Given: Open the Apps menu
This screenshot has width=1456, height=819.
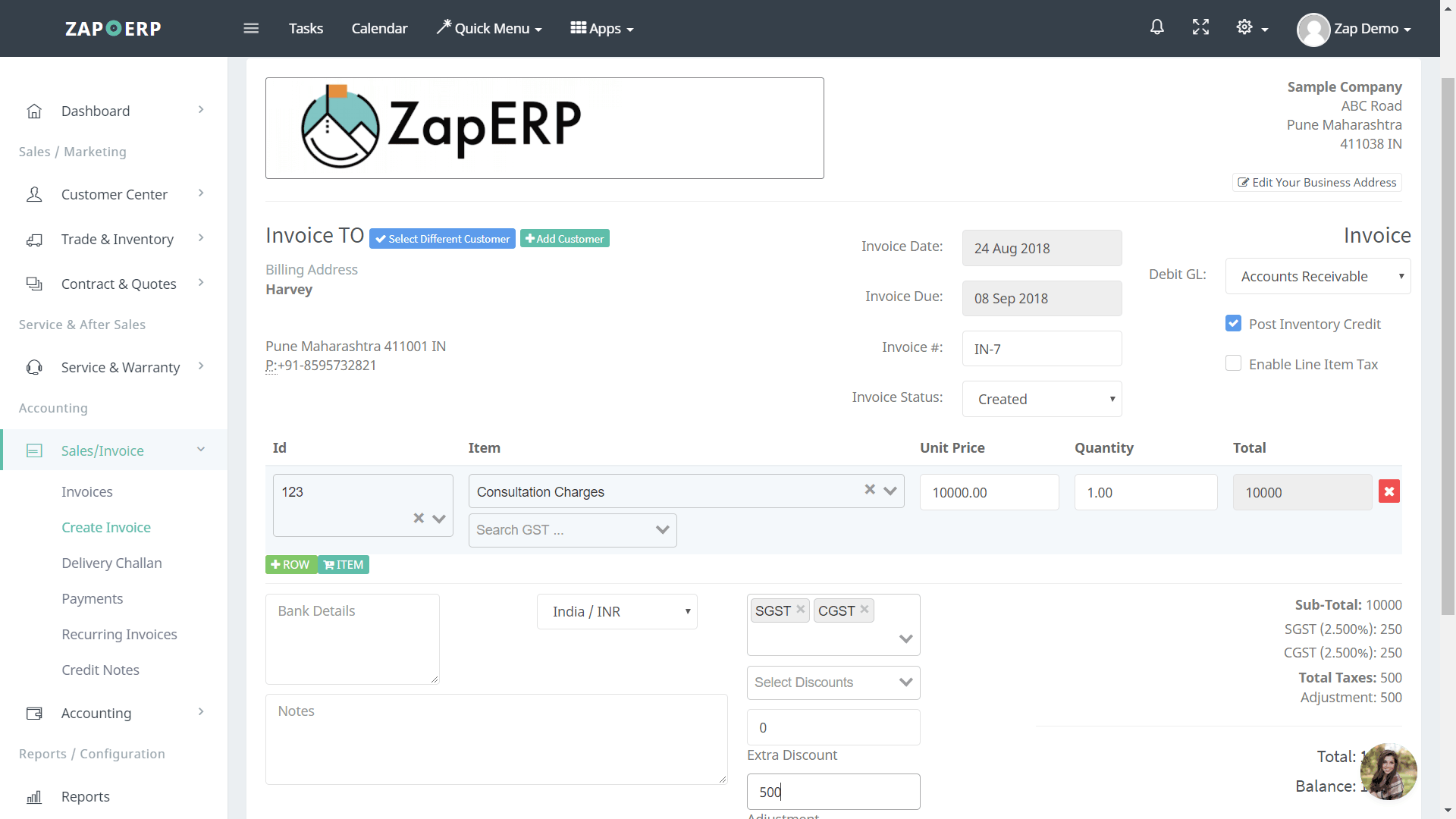Looking at the screenshot, I should coord(602,28).
